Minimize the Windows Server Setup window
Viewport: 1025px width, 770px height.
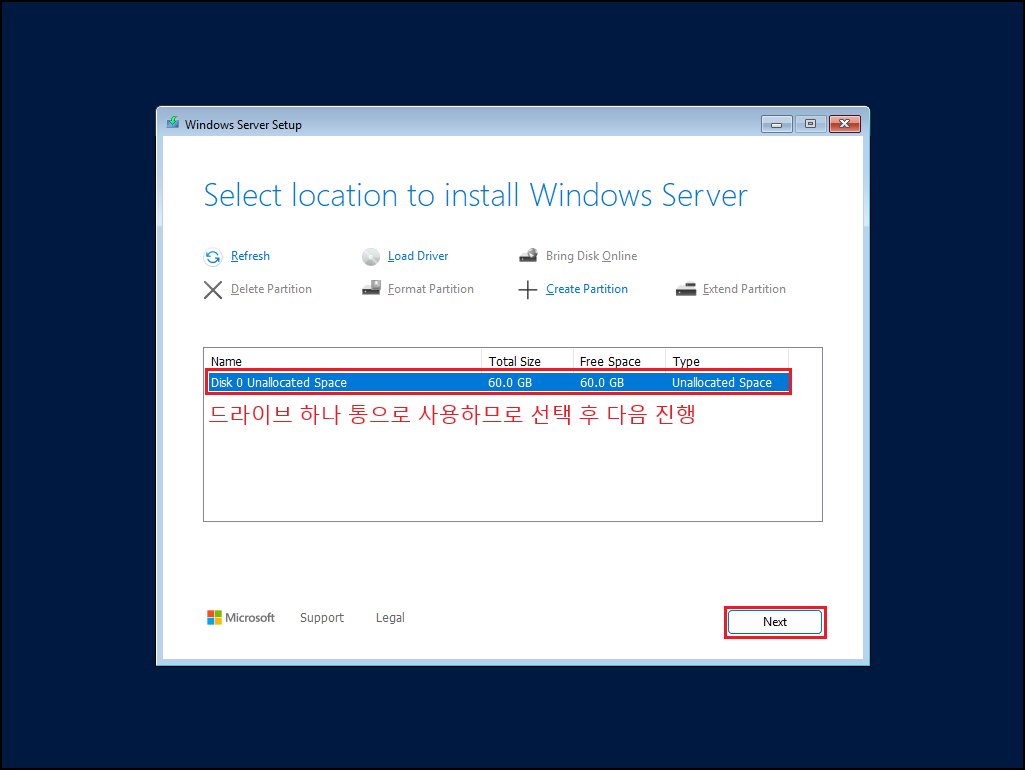pos(777,124)
